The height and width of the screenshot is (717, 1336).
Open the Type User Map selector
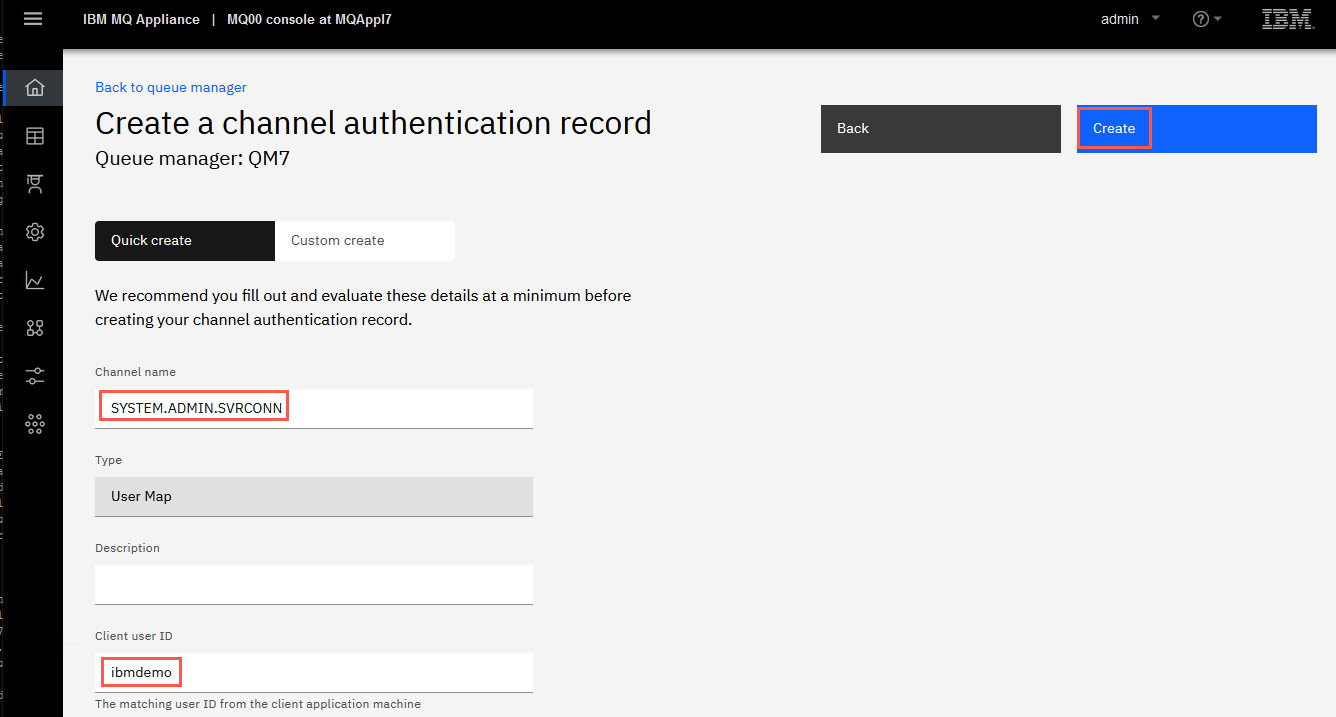tap(314, 496)
